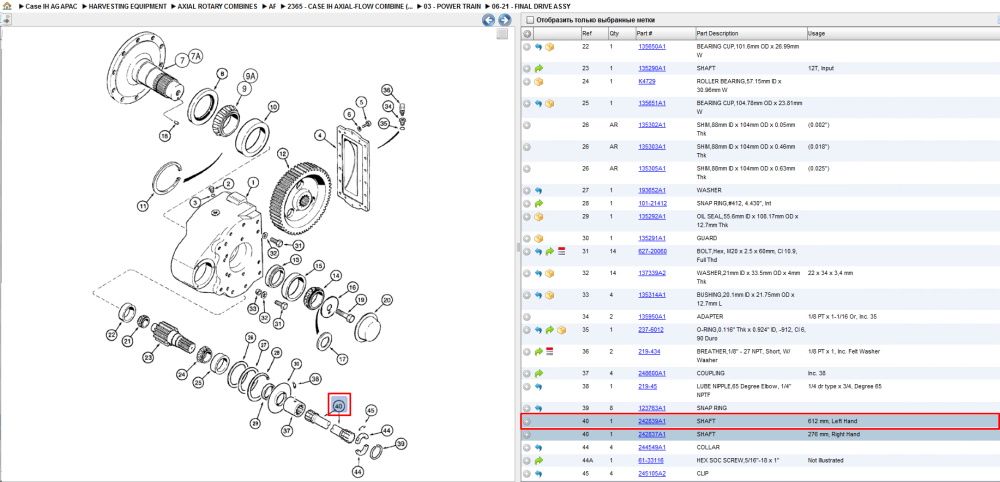Open the AF breadcrumb

coord(272,6)
